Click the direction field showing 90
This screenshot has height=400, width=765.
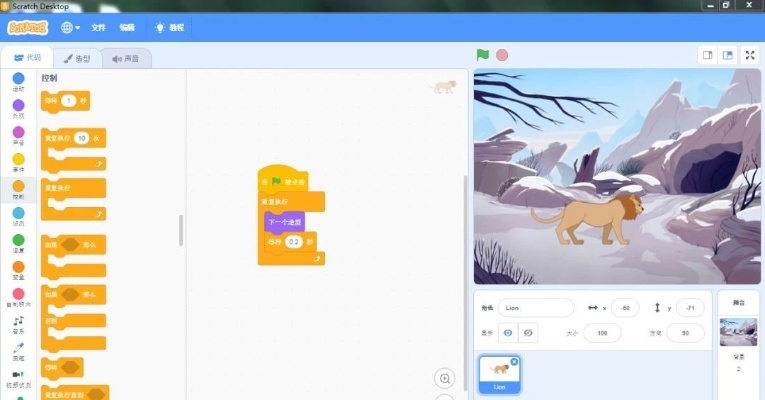coord(685,333)
